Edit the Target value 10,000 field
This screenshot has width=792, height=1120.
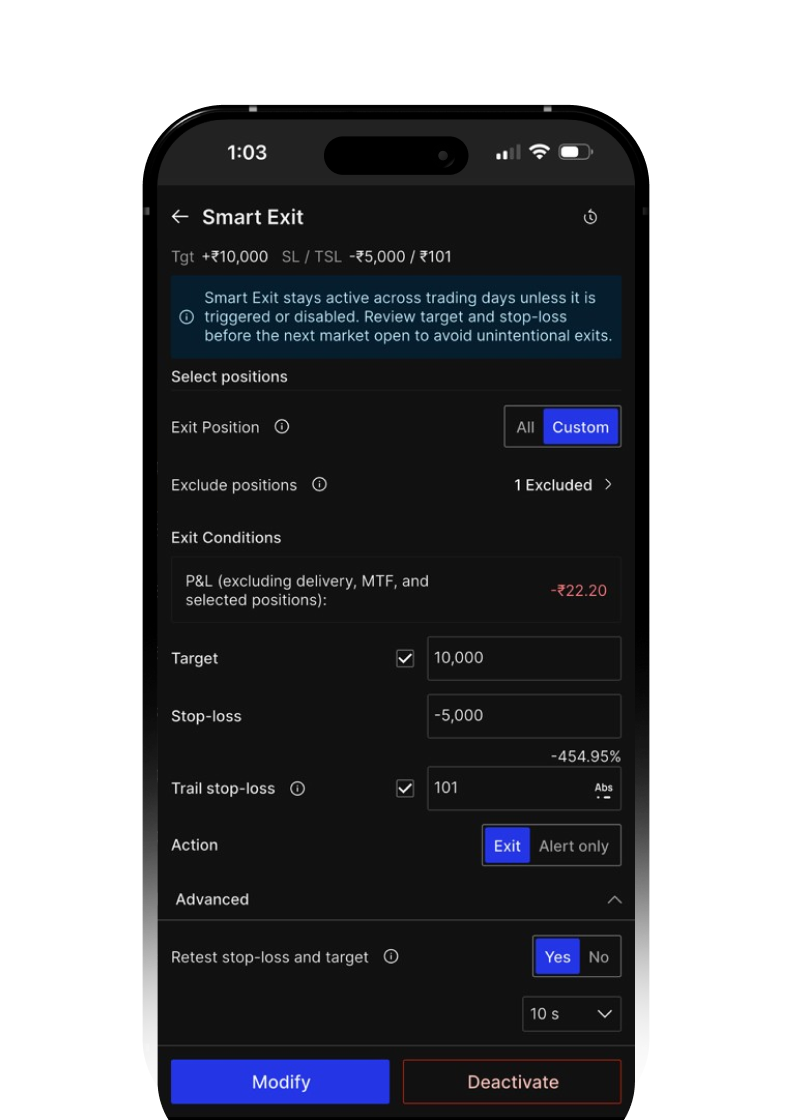(x=524, y=658)
